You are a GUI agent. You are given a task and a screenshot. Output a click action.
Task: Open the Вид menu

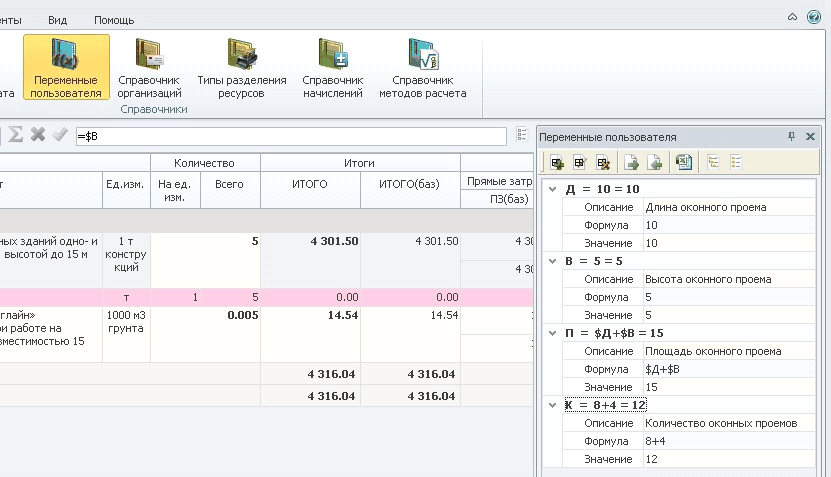[58, 20]
